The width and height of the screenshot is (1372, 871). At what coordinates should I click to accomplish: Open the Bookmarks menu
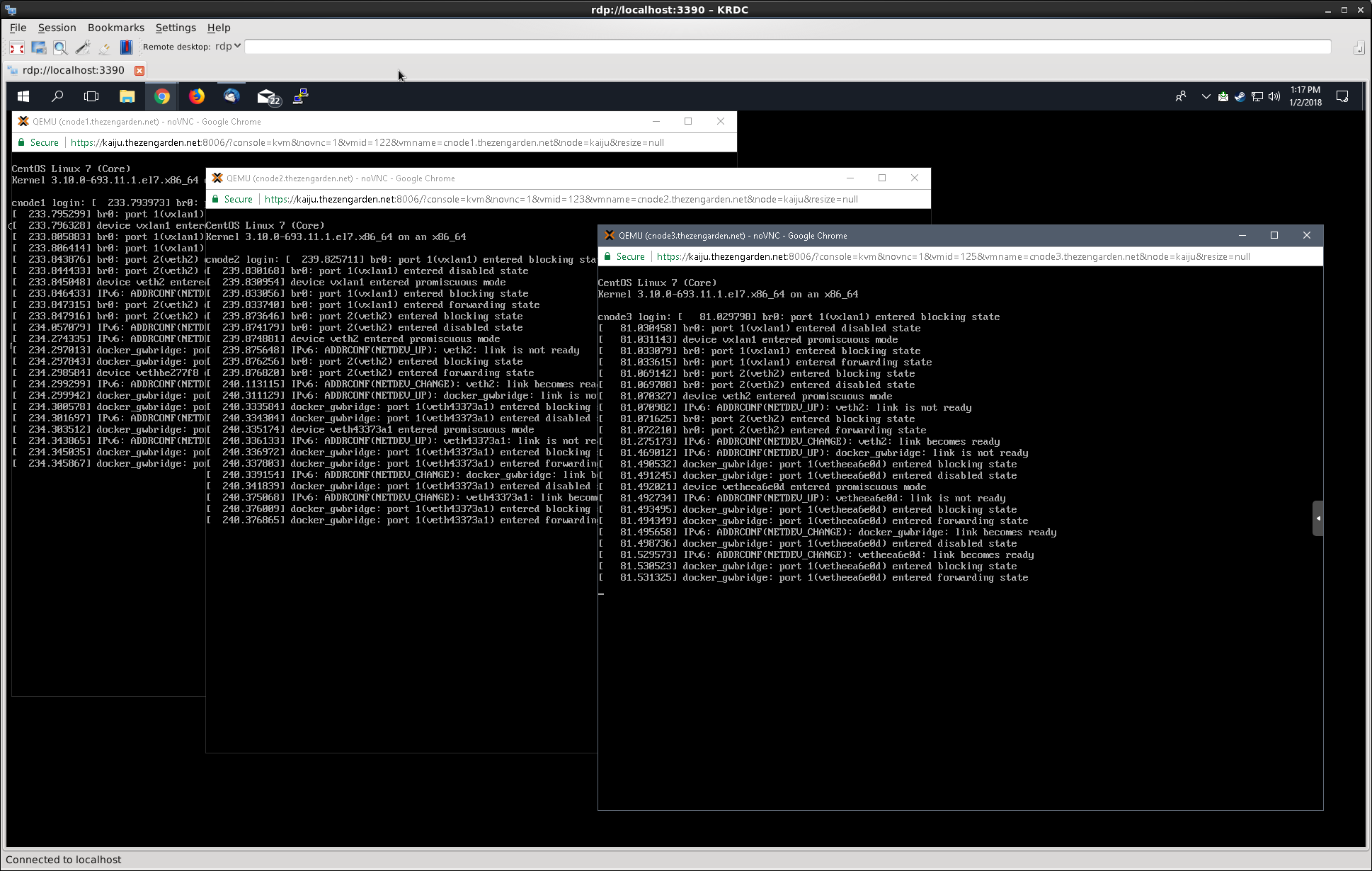(x=116, y=28)
